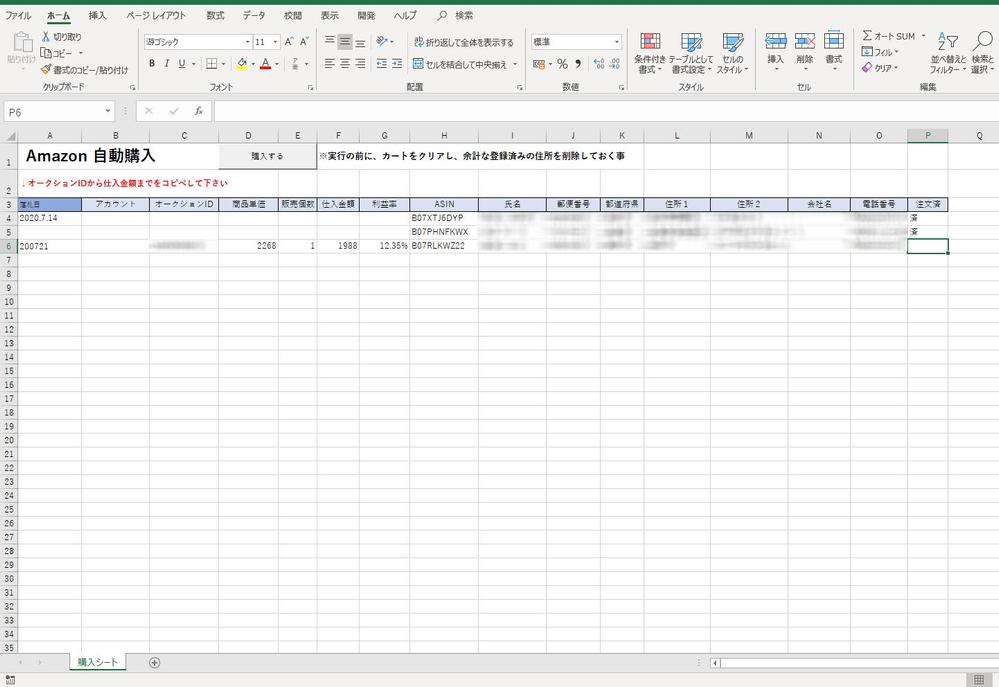Screen dimensions: 999x687
Task: Click the Format Painter (書式のコピー/貼り付け) icon
Action: point(46,69)
